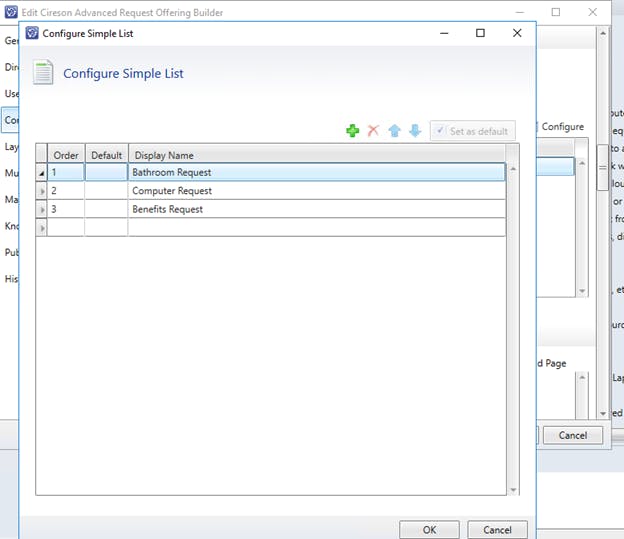Click the green plus add item icon

coord(352,131)
